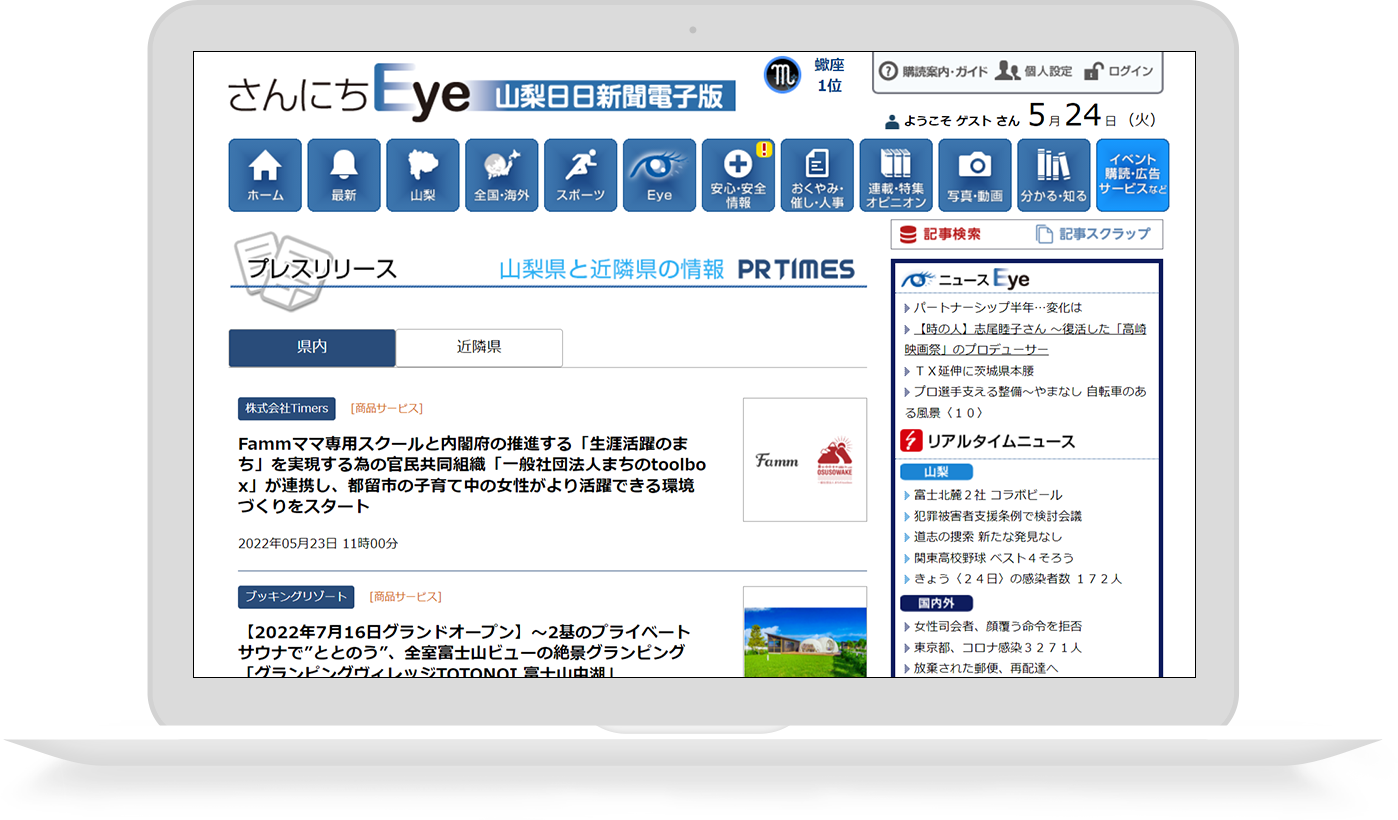
Task: Open パートナーシップ半年…変化は news link
Action: (x=997, y=308)
